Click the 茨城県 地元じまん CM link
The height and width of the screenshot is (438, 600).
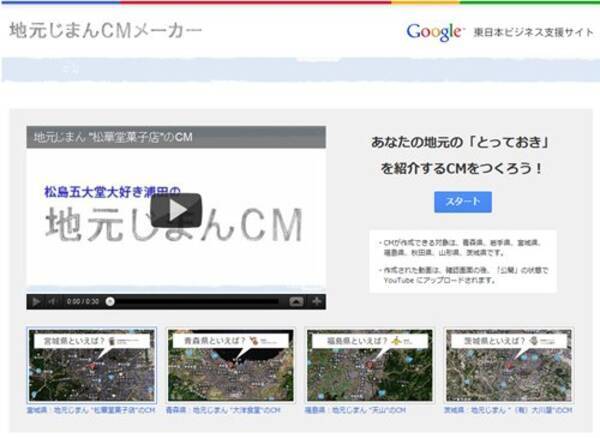[508, 410]
